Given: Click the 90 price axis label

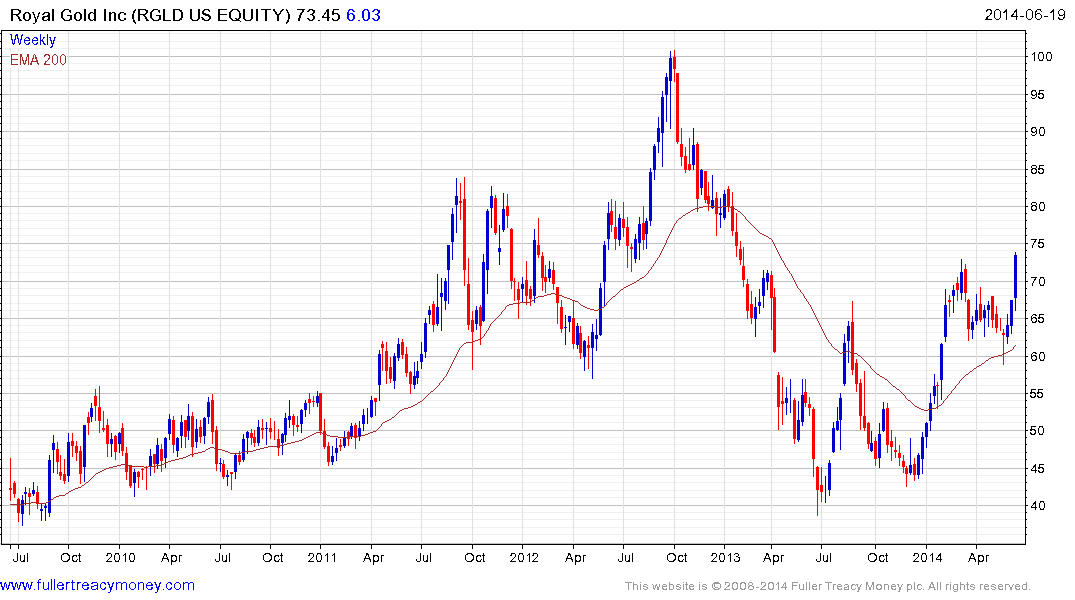Looking at the screenshot, I should point(1038,132).
